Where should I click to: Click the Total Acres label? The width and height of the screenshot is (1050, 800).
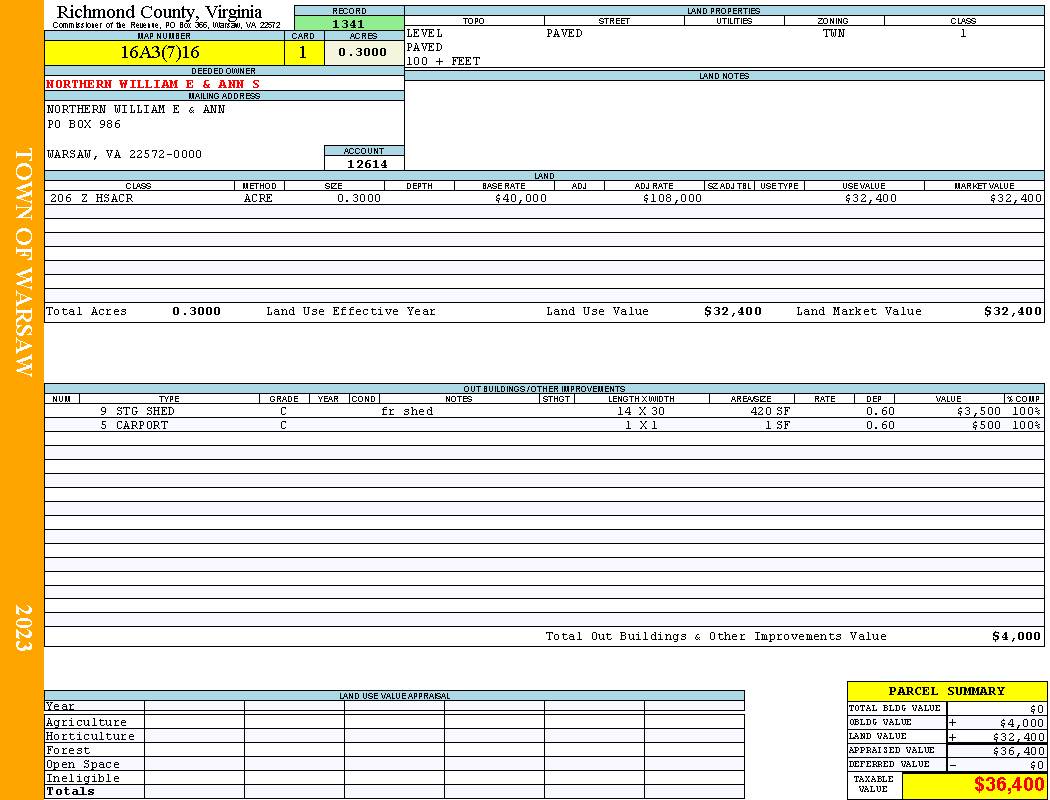pos(86,311)
